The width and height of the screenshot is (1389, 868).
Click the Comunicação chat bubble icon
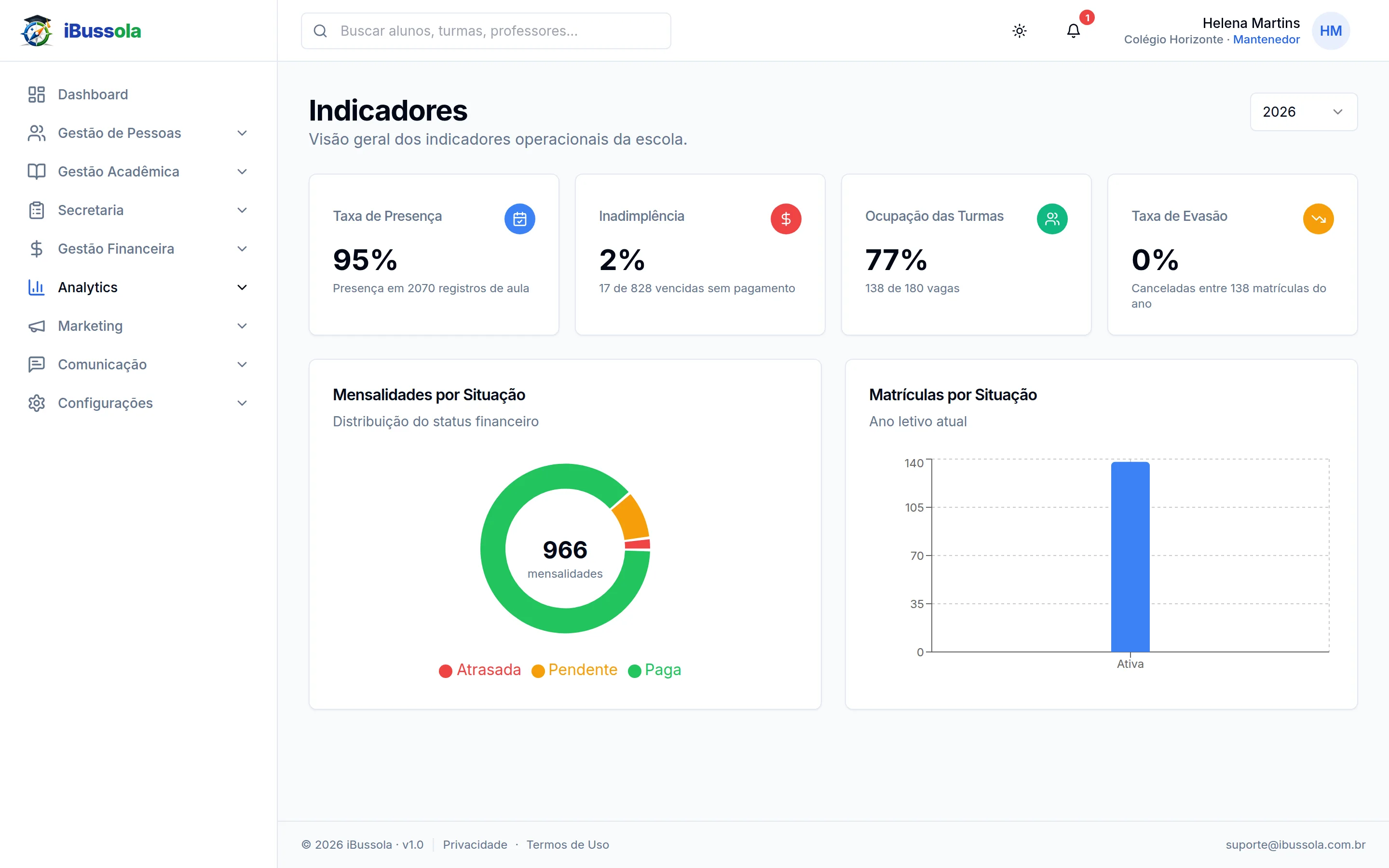pyautogui.click(x=37, y=365)
